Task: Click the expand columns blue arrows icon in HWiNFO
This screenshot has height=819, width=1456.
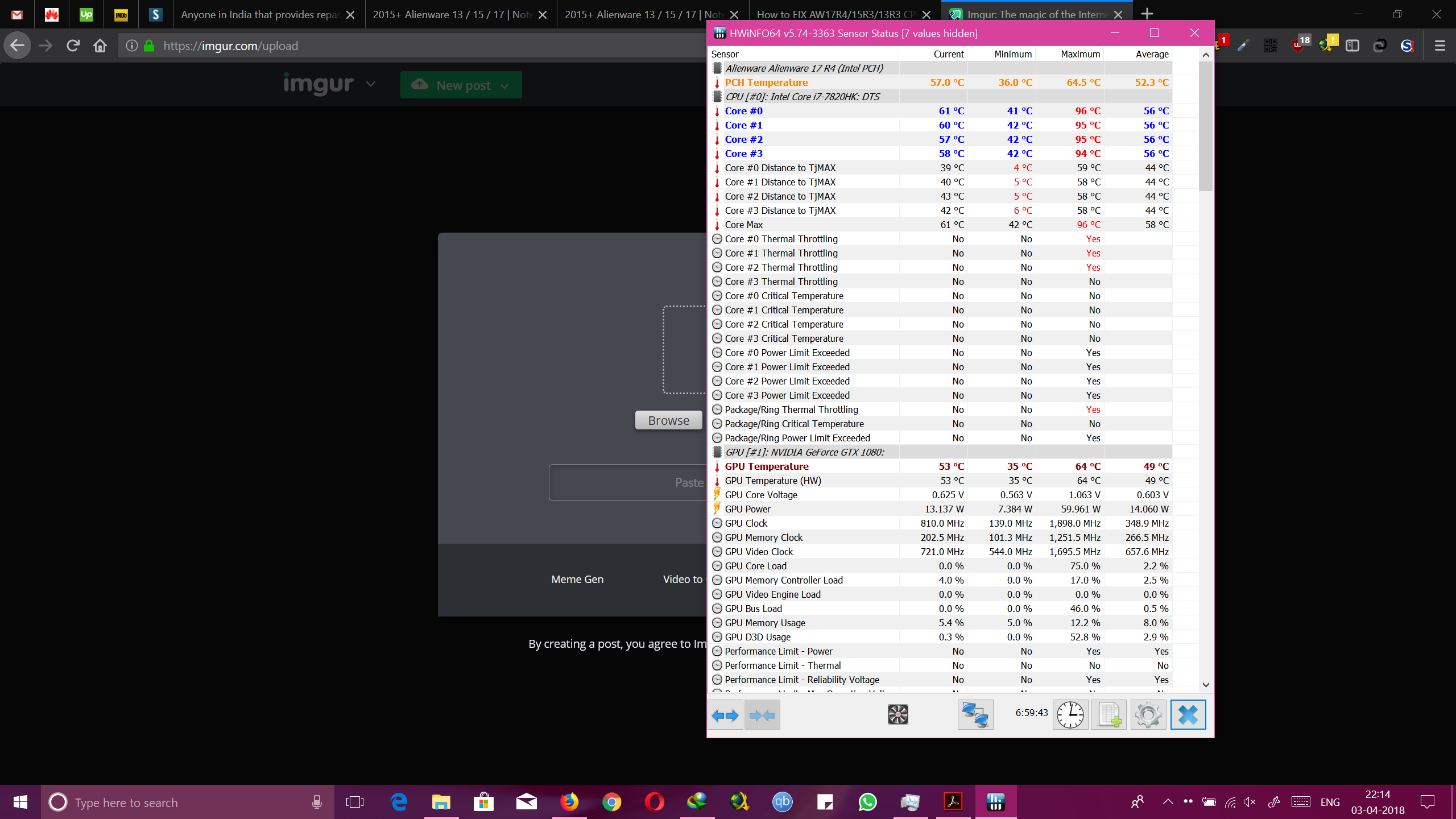Action: (x=725, y=715)
